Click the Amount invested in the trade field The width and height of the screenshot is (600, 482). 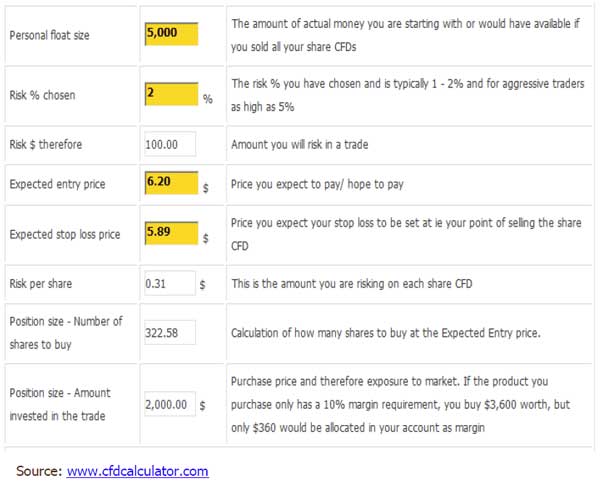coord(170,404)
